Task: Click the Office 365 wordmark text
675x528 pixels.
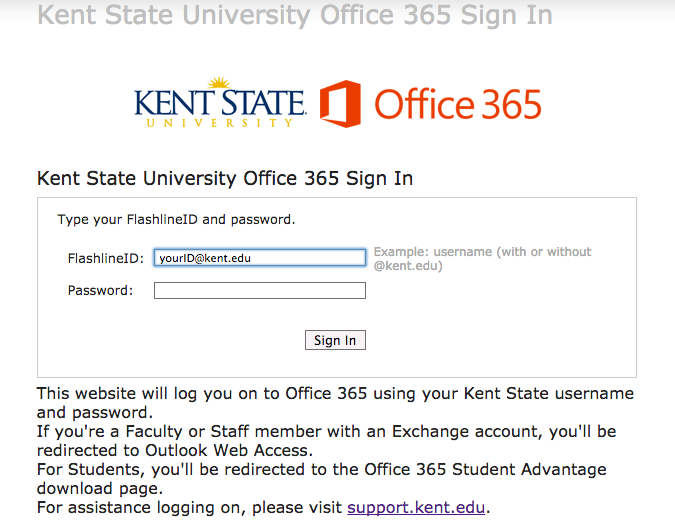Action: (x=458, y=104)
